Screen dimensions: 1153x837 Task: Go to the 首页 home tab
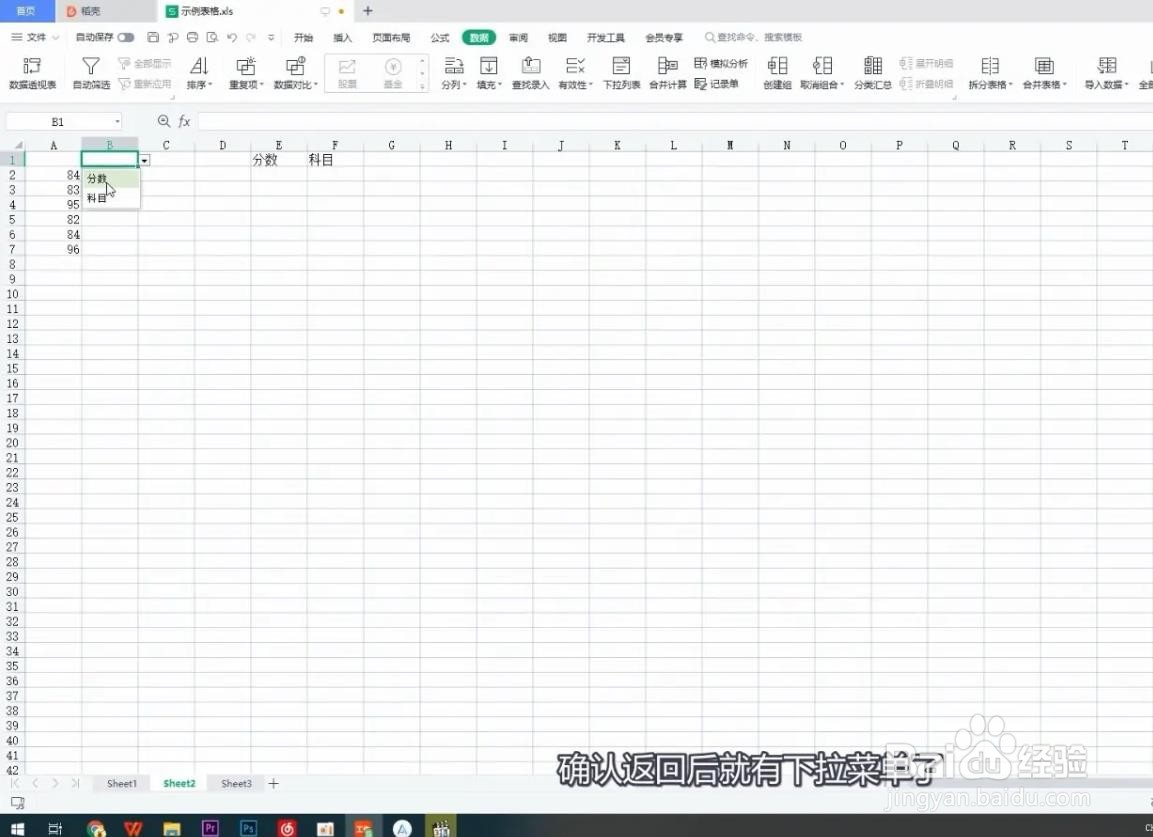(26, 11)
